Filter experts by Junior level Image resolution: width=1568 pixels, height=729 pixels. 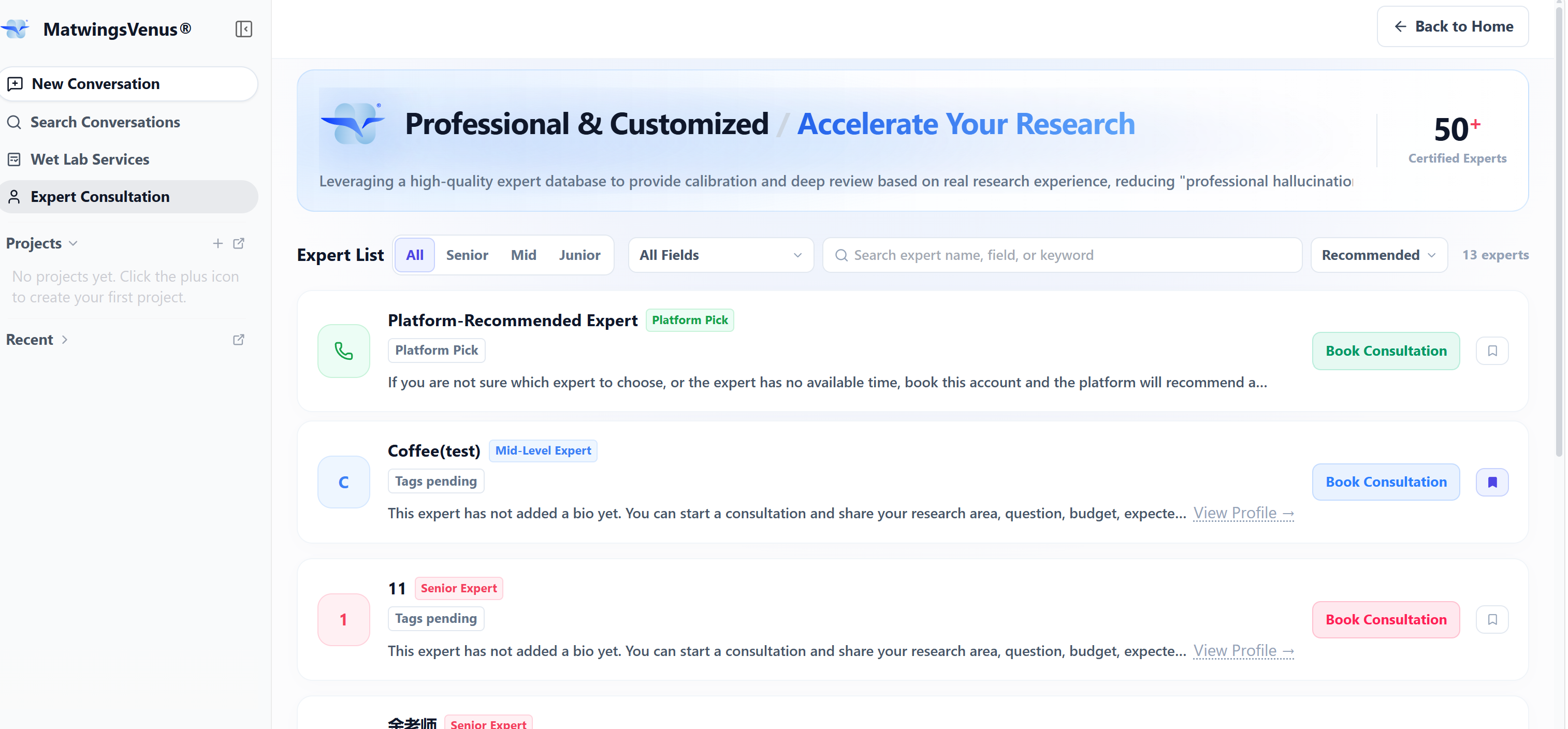579,255
